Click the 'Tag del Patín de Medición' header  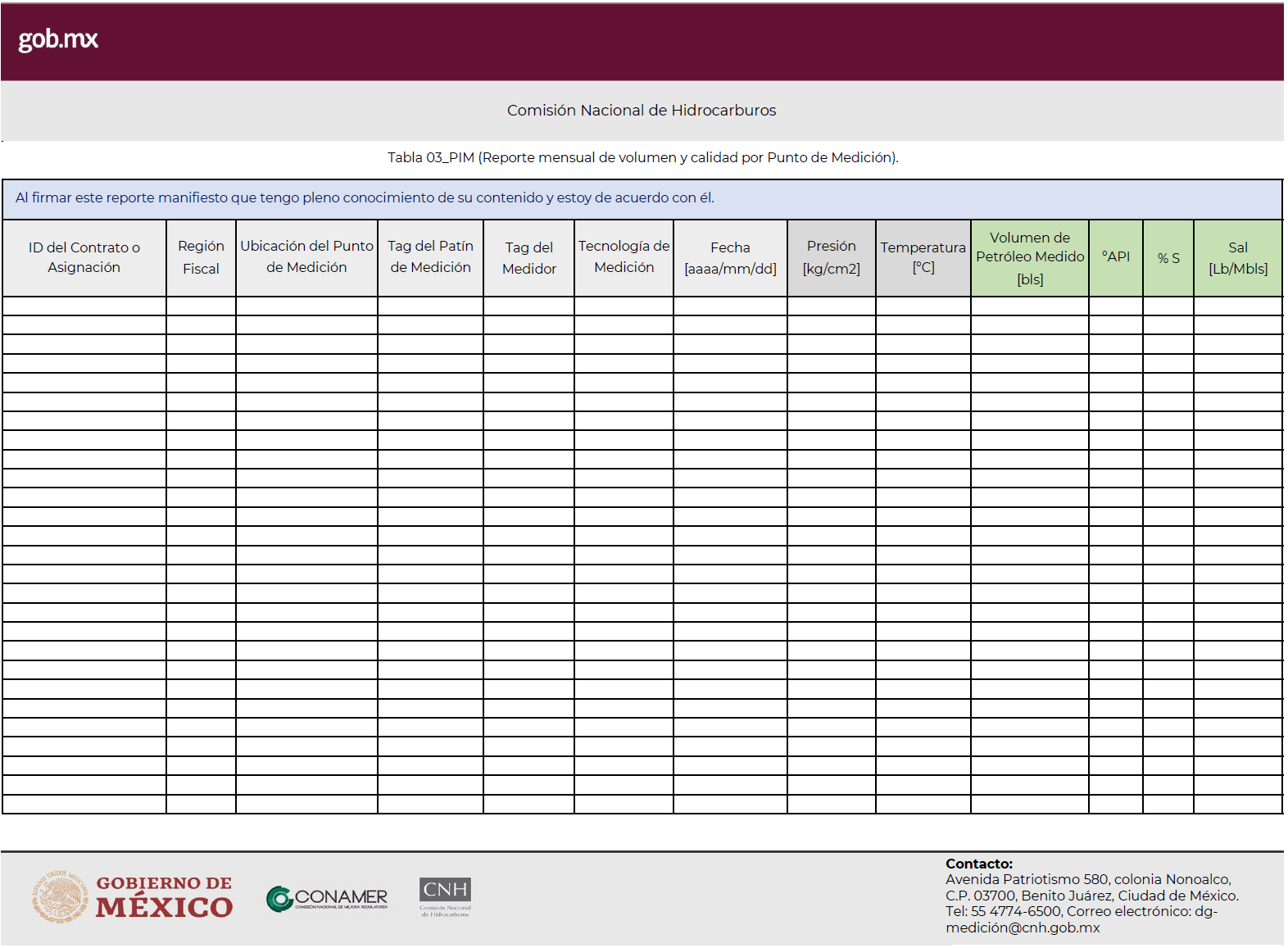[430, 257]
